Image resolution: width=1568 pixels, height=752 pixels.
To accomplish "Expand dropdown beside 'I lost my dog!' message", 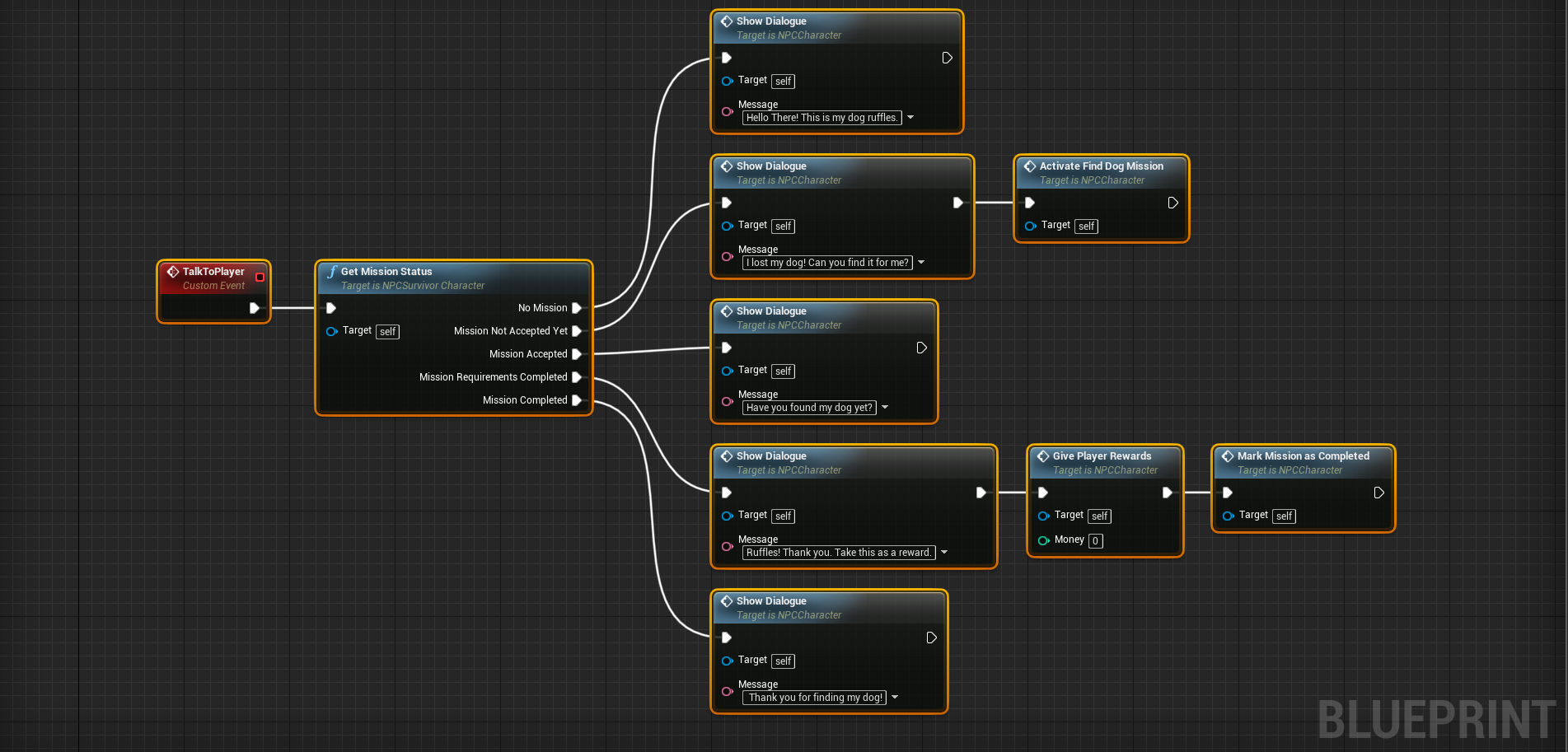I will click(921, 263).
